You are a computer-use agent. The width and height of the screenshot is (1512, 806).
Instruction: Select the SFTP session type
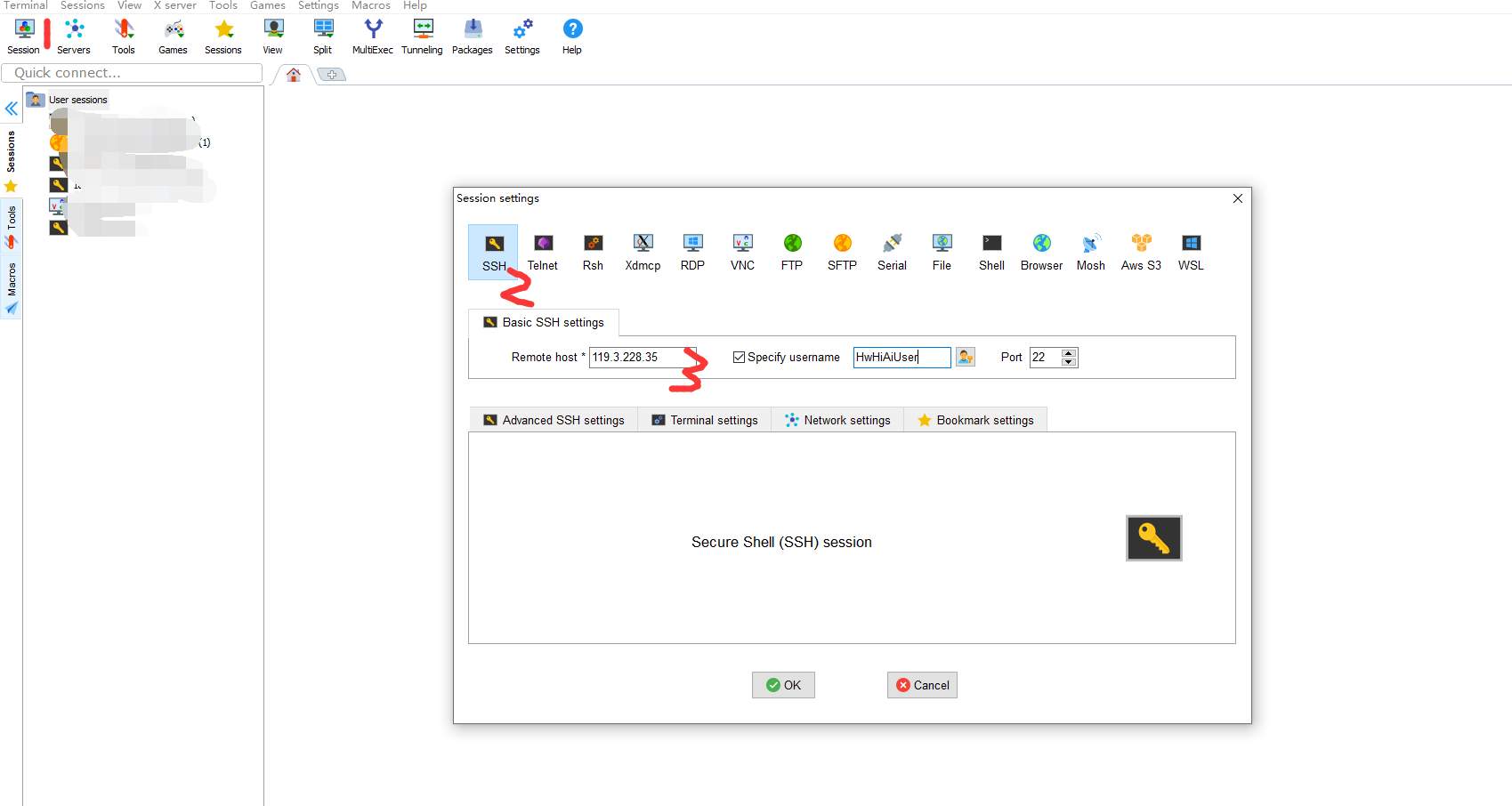pos(842,253)
